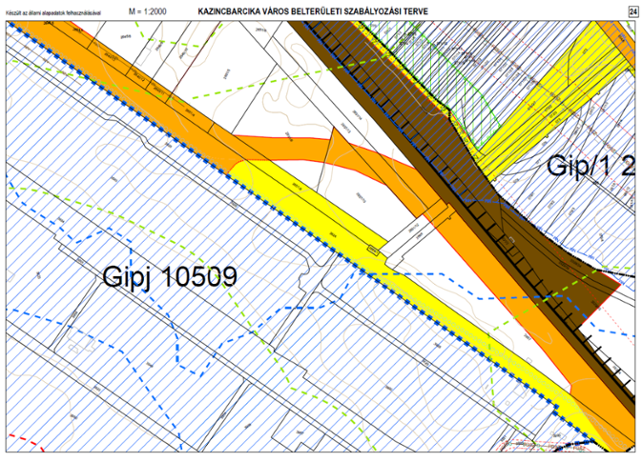Click the page number 24 box

[633, 9]
